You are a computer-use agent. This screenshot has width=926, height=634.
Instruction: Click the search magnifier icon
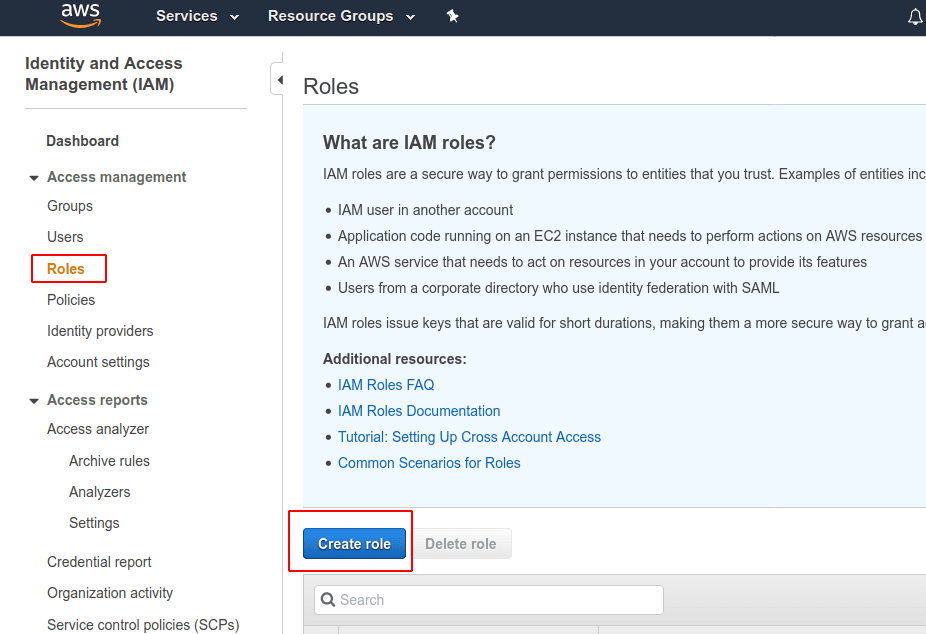(x=328, y=600)
